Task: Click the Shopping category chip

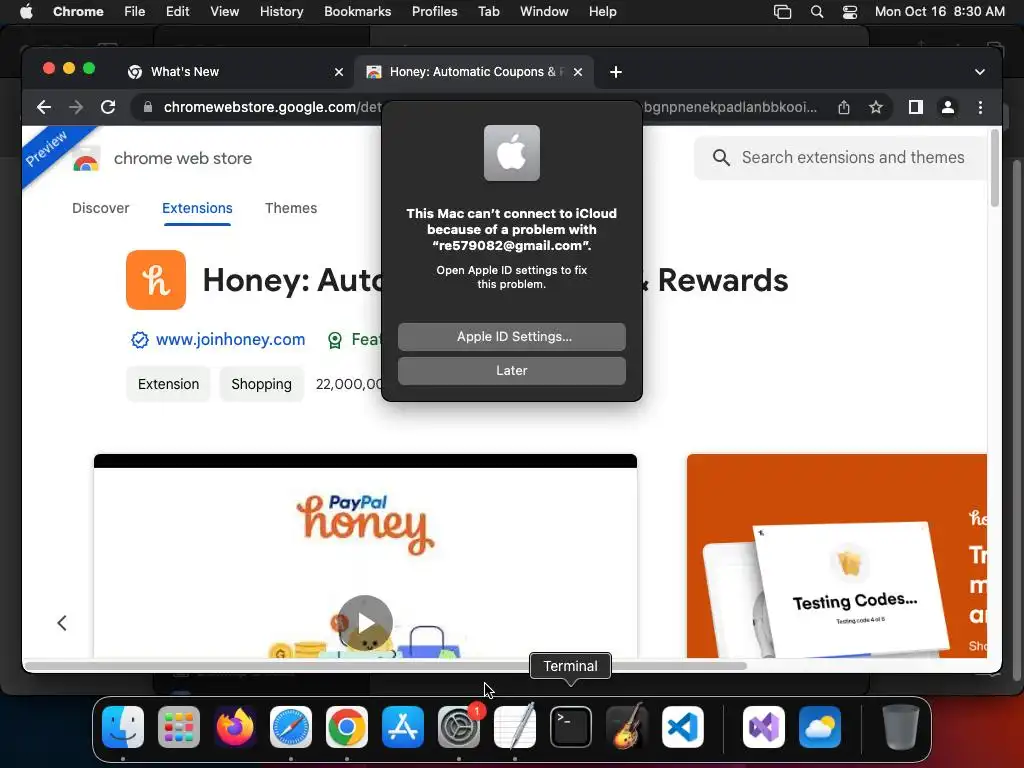Action: click(x=261, y=384)
